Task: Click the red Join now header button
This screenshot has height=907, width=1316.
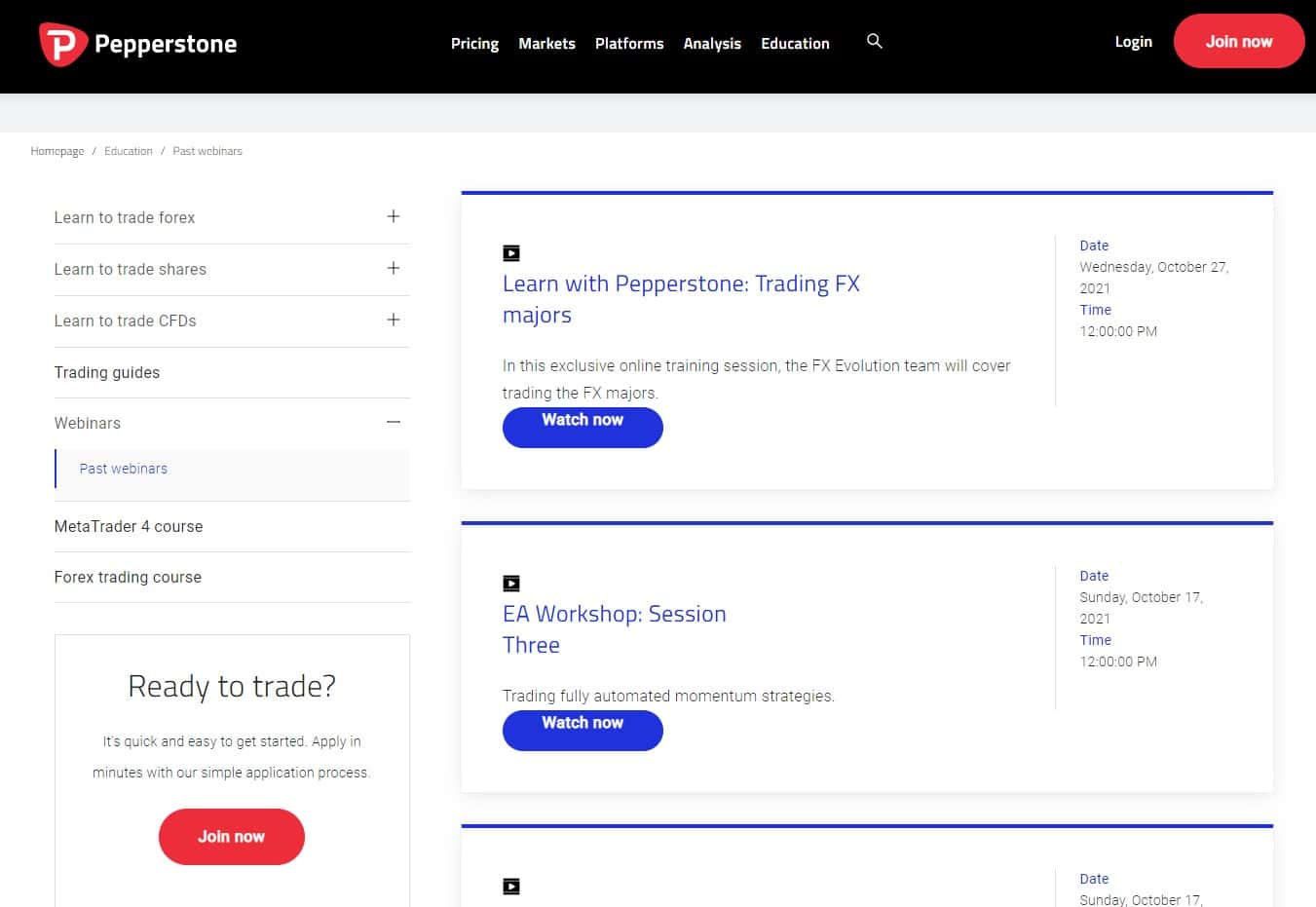Action: click(1239, 42)
